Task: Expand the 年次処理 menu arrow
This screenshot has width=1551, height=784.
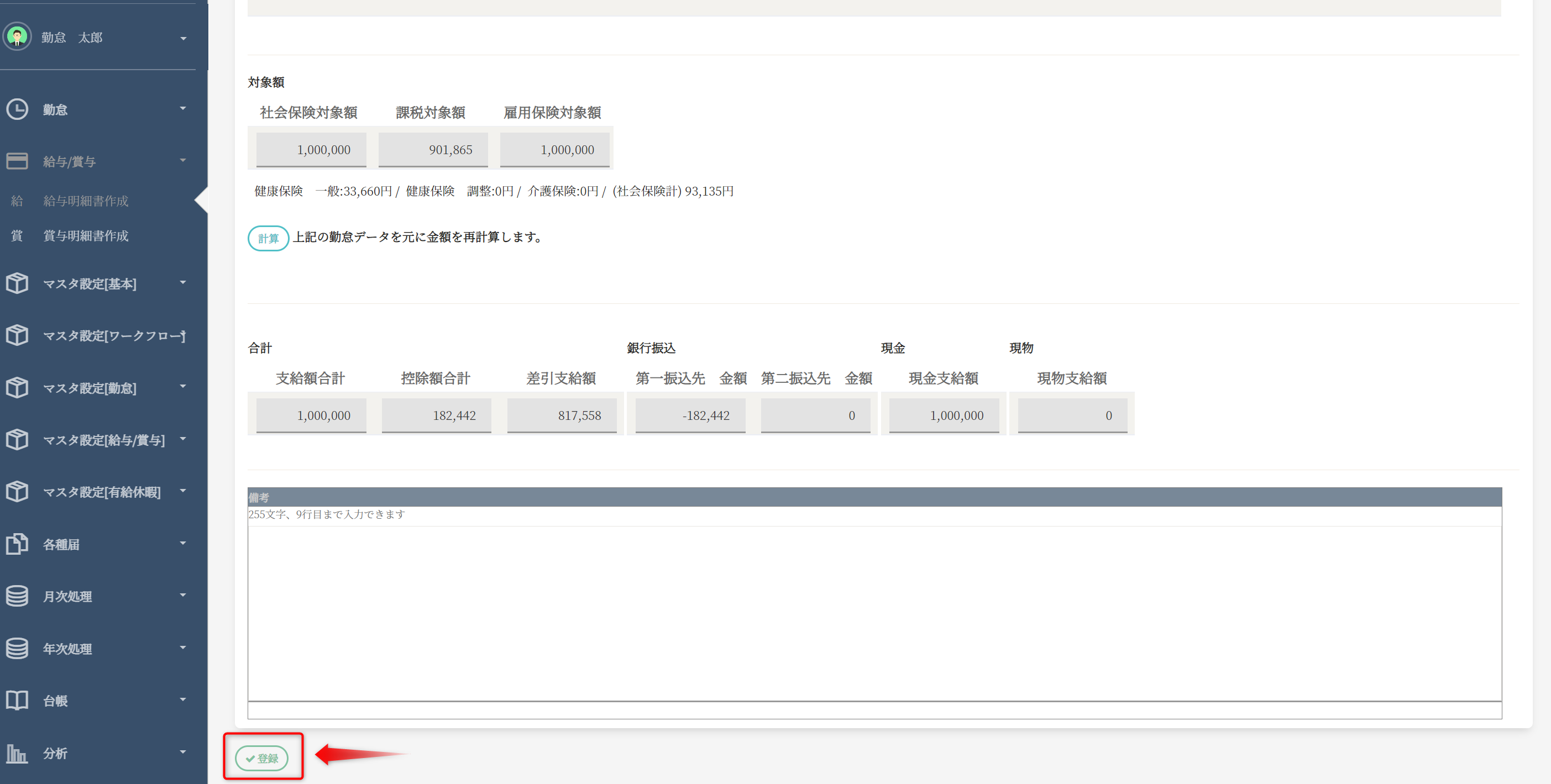Action: coord(183,648)
